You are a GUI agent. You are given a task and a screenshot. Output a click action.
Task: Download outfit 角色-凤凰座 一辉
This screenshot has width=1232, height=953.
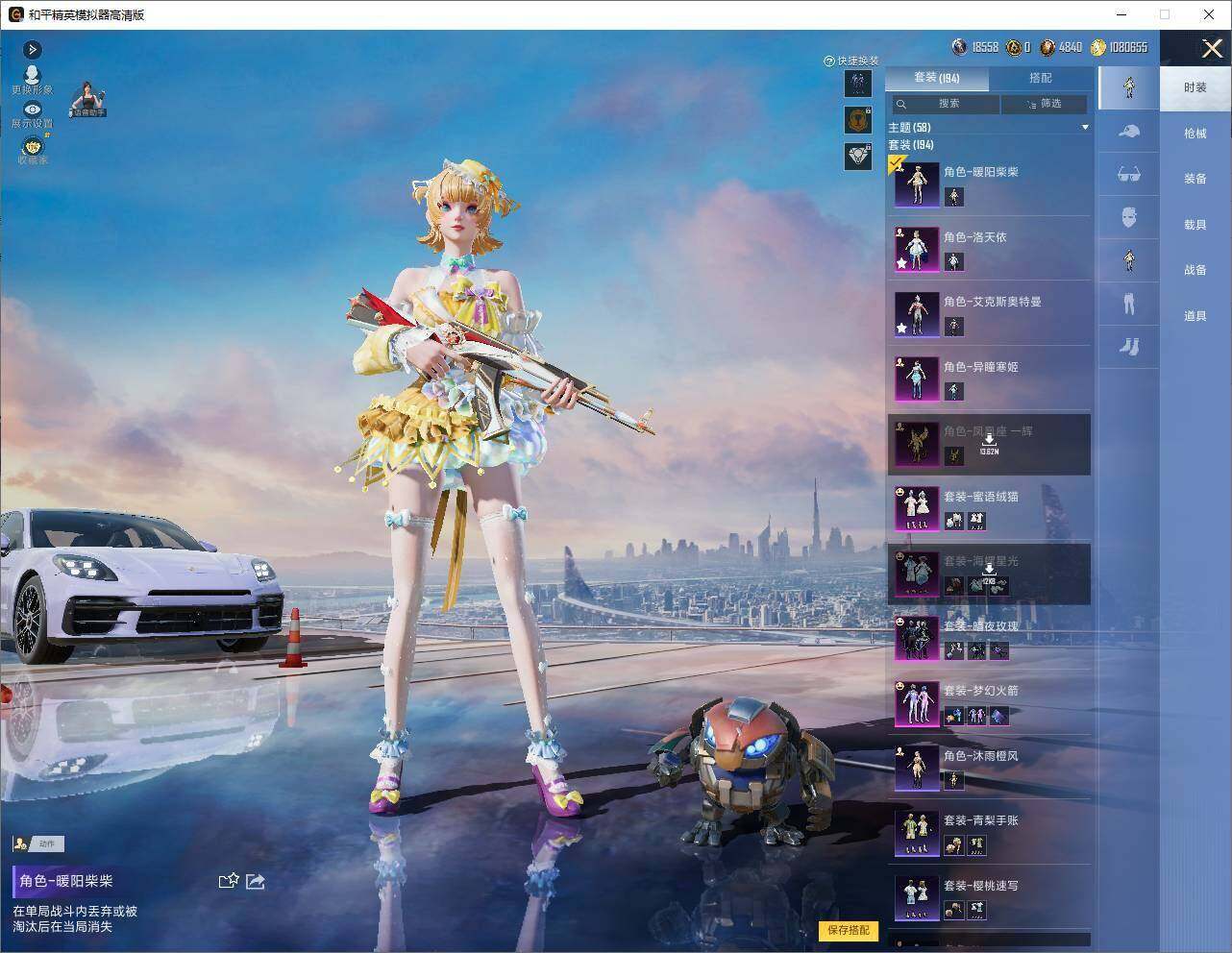click(x=989, y=444)
